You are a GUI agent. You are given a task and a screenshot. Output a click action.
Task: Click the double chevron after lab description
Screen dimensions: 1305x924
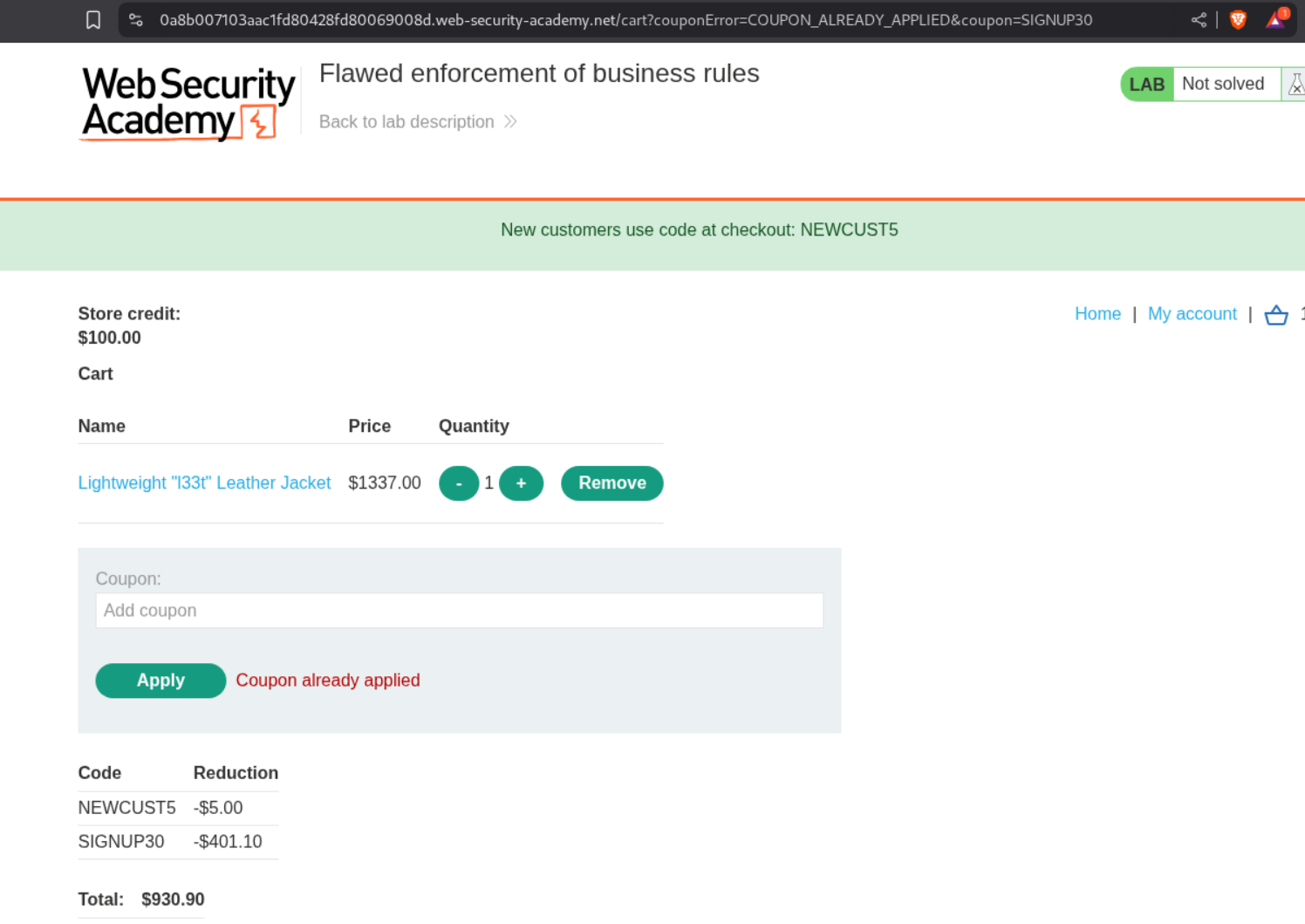click(x=510, y=121)
